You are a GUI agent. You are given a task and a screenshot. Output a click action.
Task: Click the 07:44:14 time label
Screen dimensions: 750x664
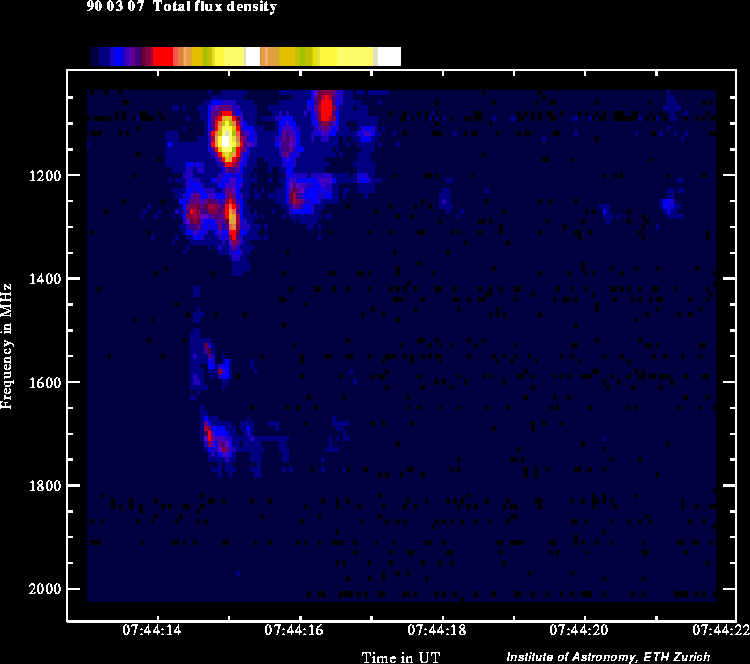tap(152, 630)
